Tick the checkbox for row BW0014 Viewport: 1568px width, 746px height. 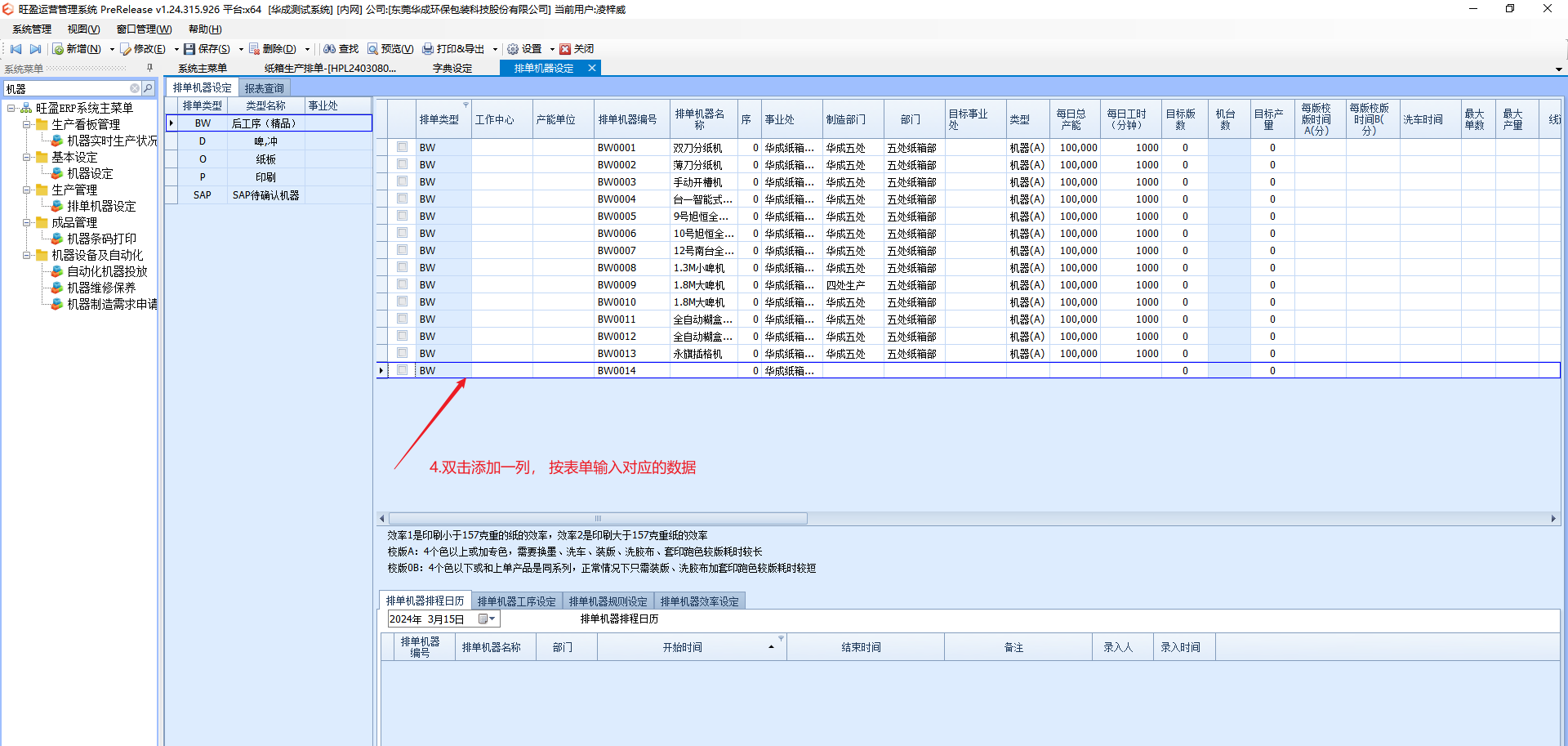click(402, 370)
